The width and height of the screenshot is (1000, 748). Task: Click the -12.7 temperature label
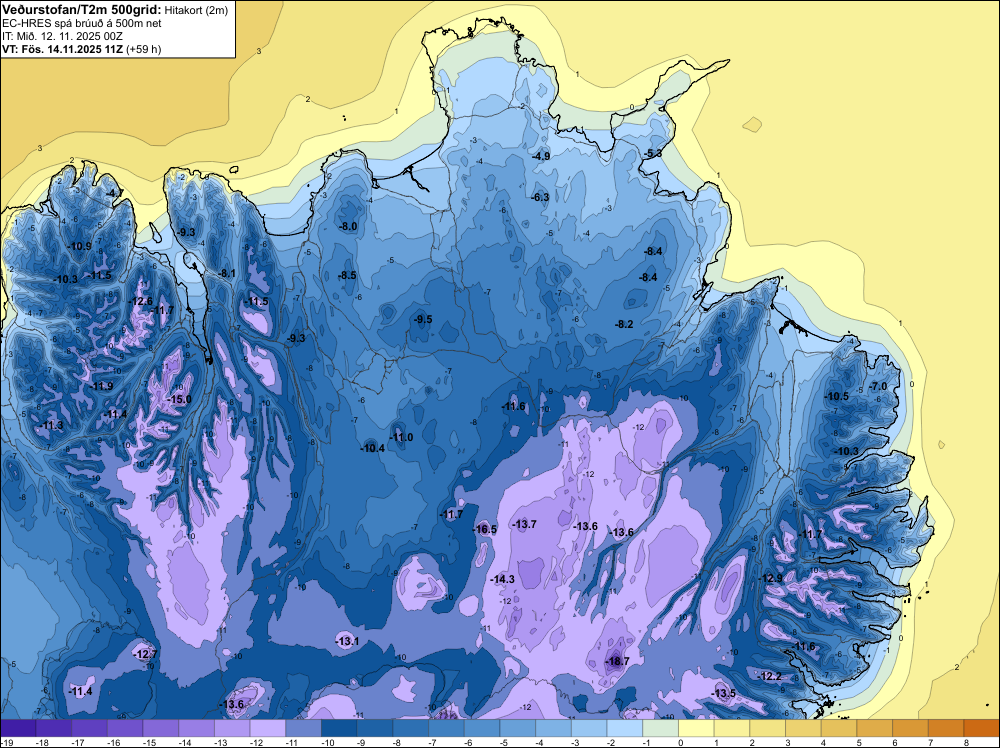click(145, 654)
